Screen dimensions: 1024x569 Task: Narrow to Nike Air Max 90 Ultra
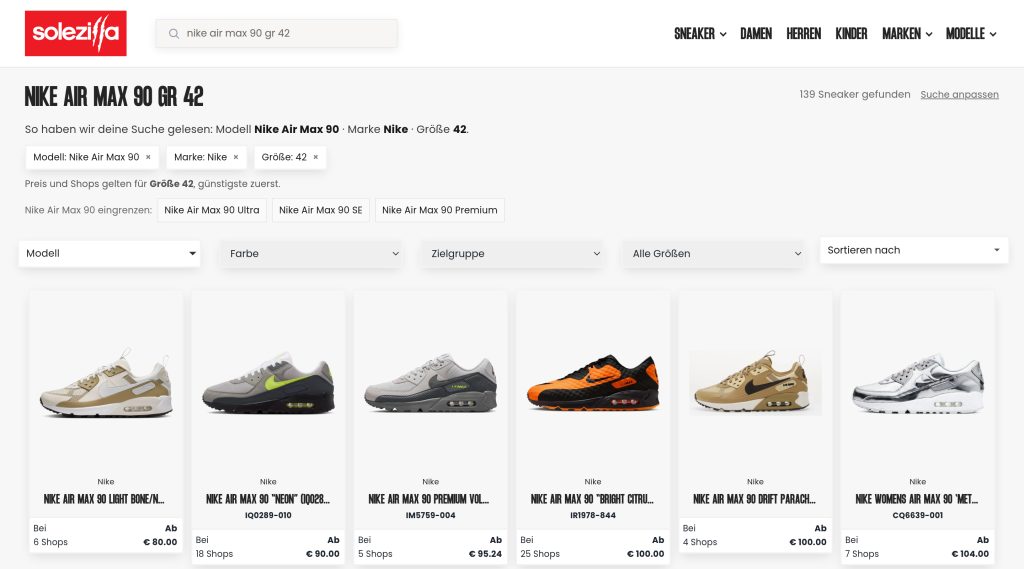[212, 210]
